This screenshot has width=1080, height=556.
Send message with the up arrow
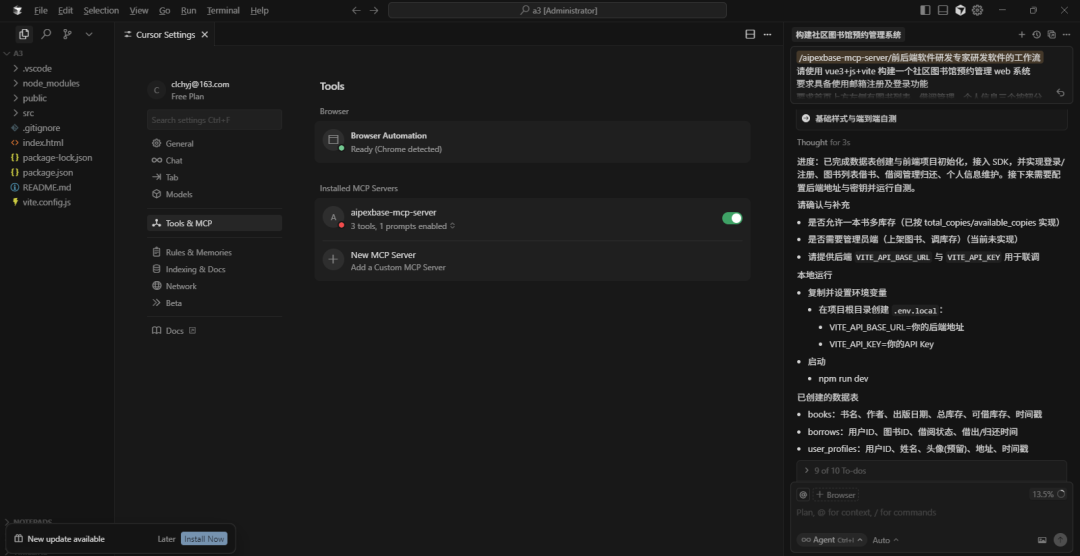coord(1060,540)
